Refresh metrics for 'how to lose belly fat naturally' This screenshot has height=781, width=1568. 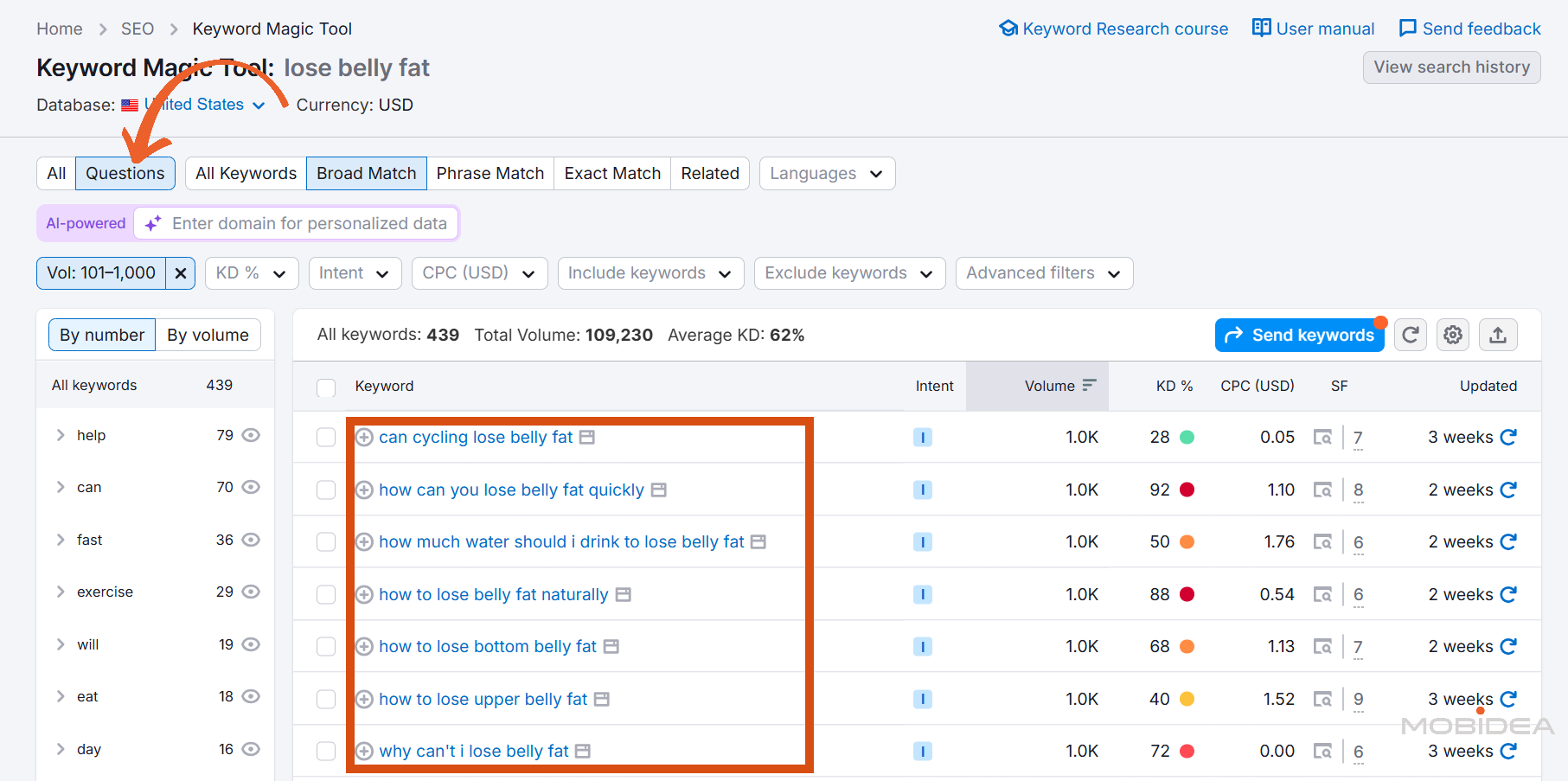pyautogui.click(x=1508, y=595)
